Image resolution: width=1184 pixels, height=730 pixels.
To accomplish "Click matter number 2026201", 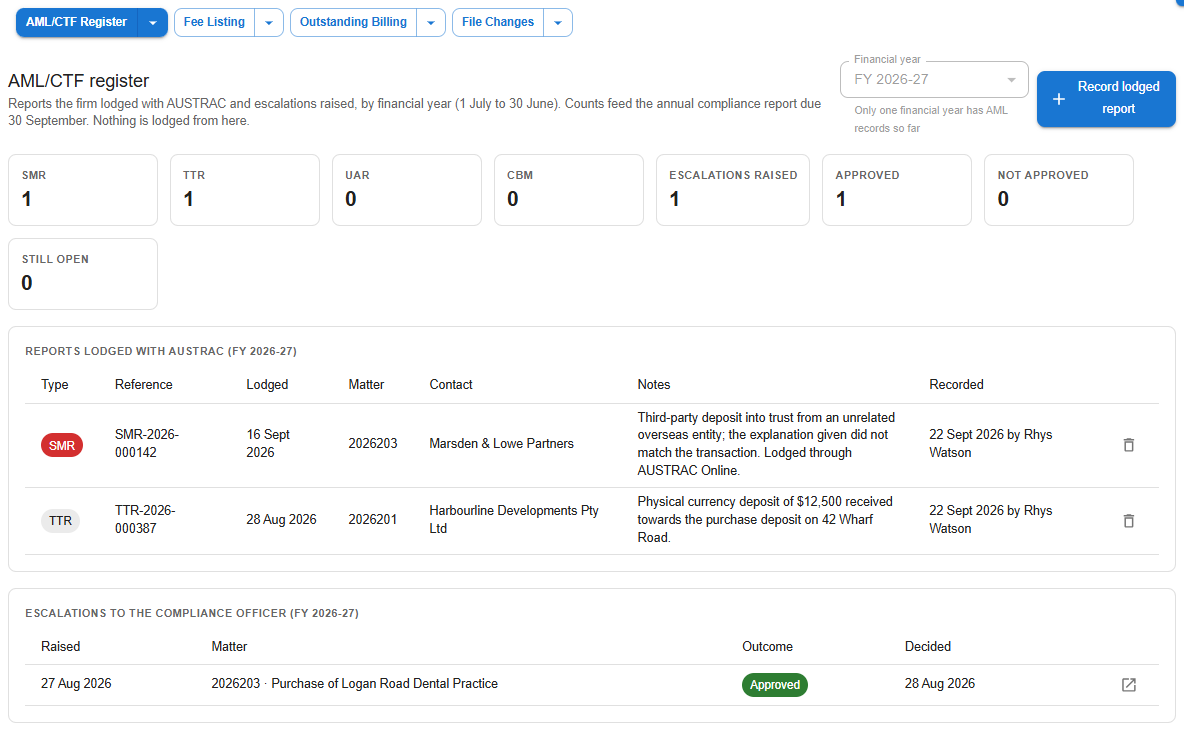I will [x=372, y=519].
